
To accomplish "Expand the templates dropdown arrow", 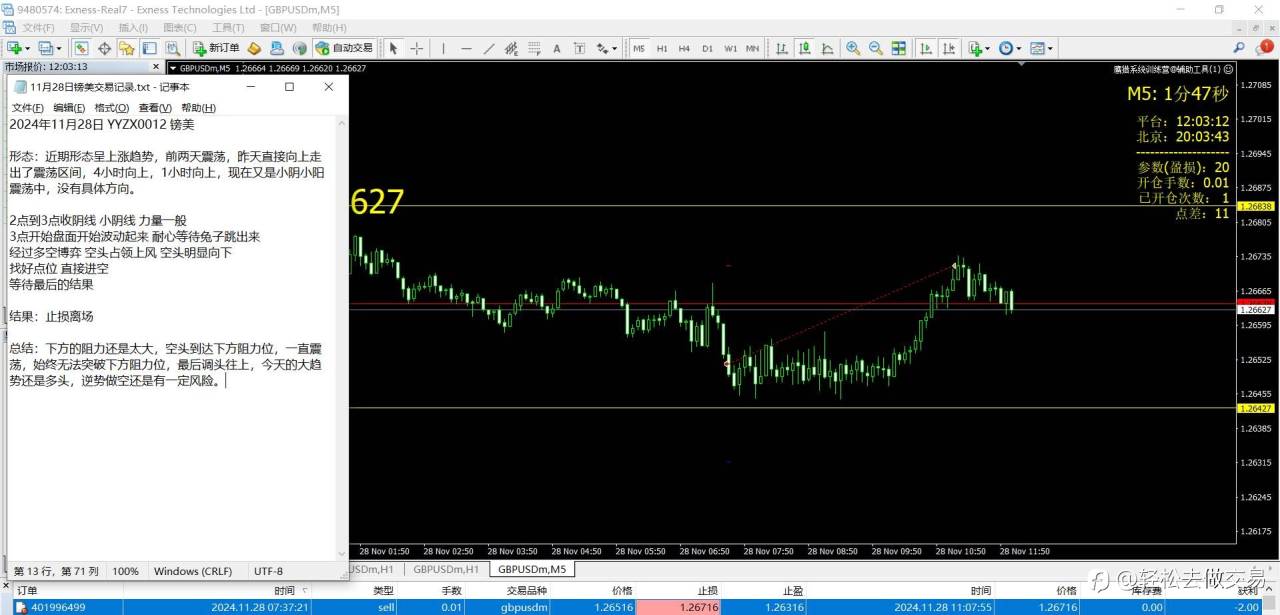I will pyautogui.click(x=1050, y=48).
